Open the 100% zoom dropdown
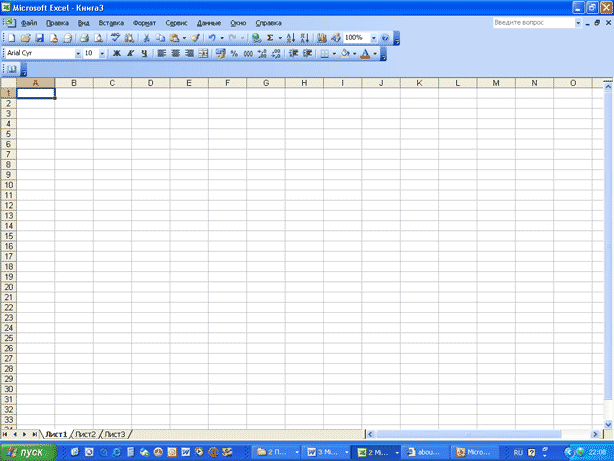This screenshot has width=614, height=461. click(374, 38)
